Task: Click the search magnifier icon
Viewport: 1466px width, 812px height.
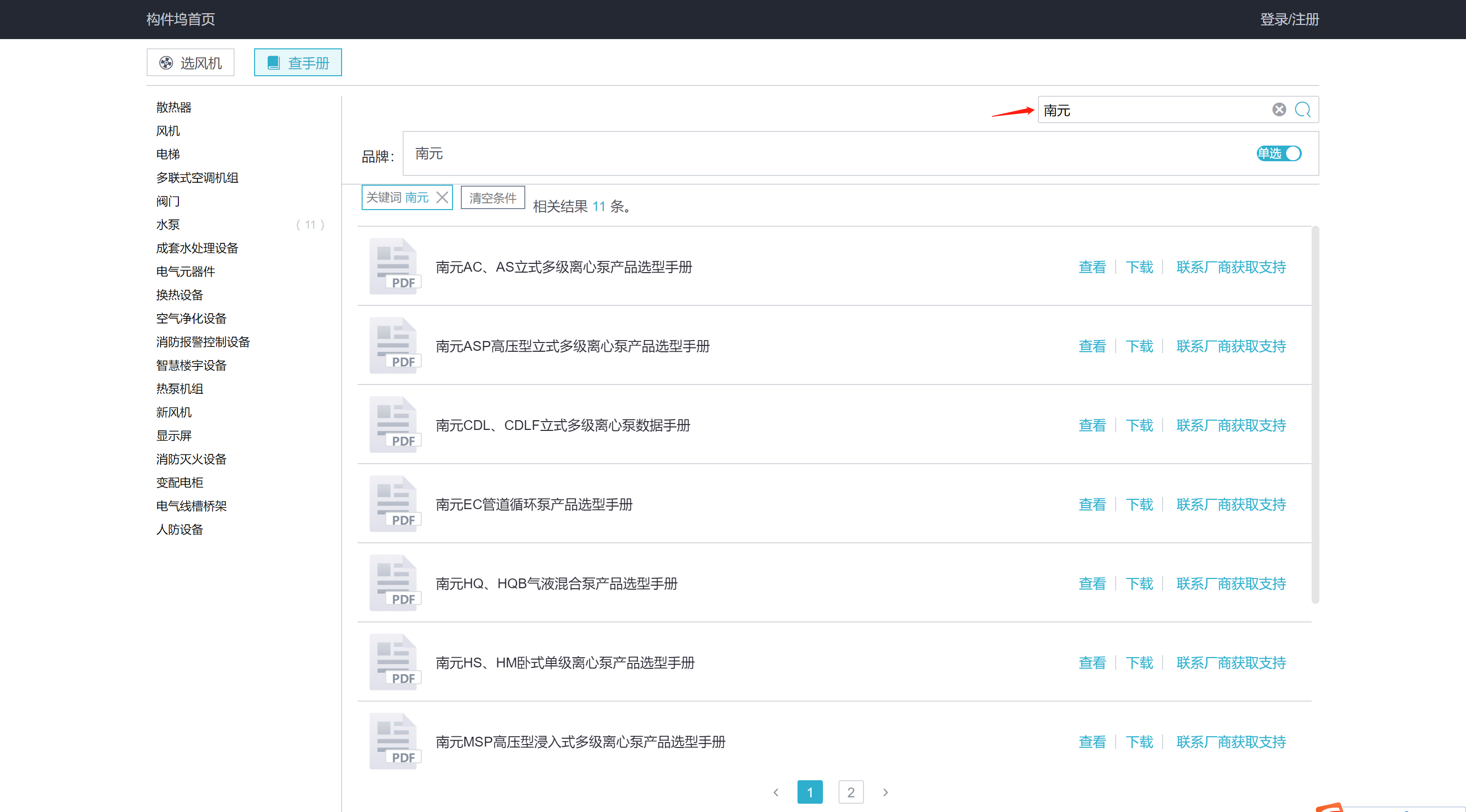Action: (x=1303, y=109)
